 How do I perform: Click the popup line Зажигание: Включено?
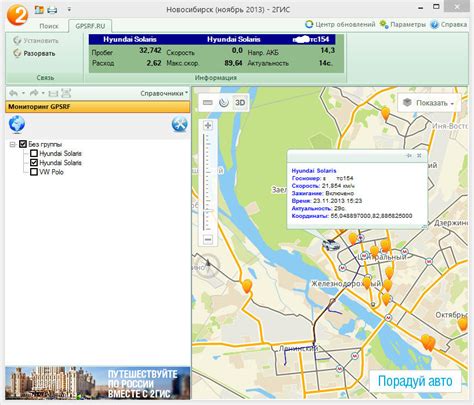[323, 193]
